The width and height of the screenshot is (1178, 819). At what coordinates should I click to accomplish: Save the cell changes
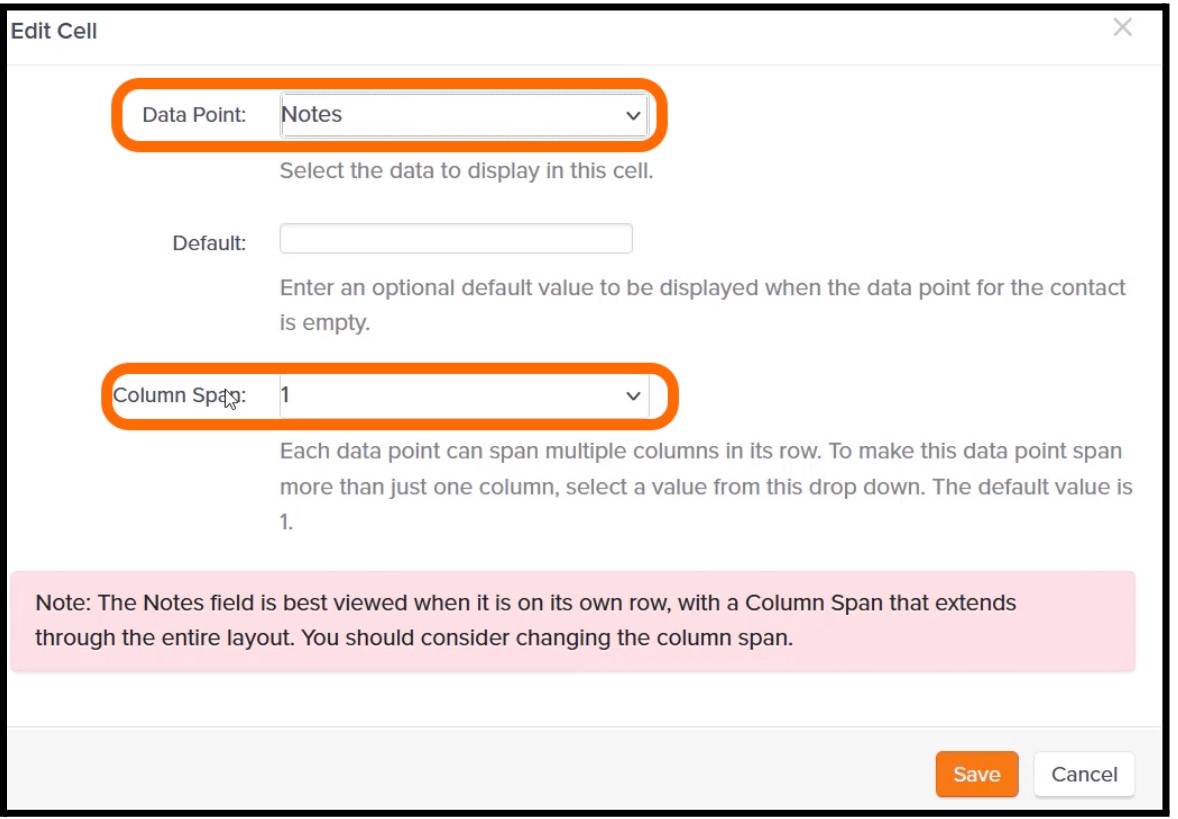click(x=977, y=774)
